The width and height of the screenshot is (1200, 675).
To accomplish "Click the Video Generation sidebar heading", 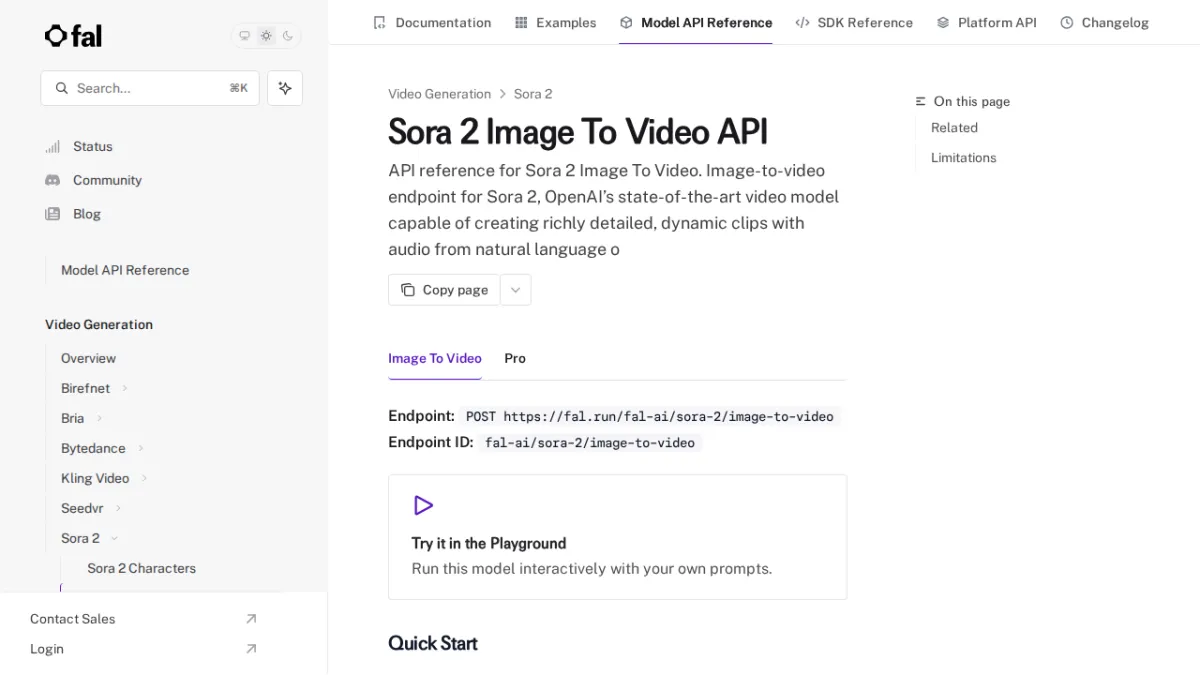I will (x=99, y=324).
